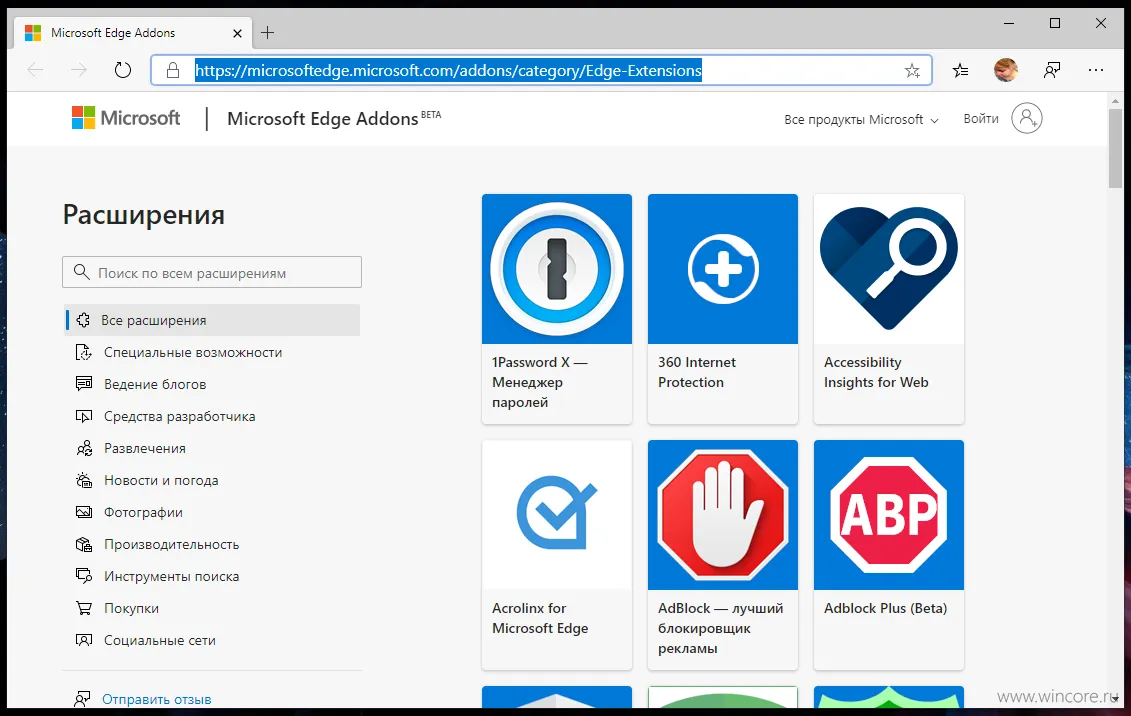1131x716 pixels.
Task: Choose the Развлечения category
Action: click(144, 448)
